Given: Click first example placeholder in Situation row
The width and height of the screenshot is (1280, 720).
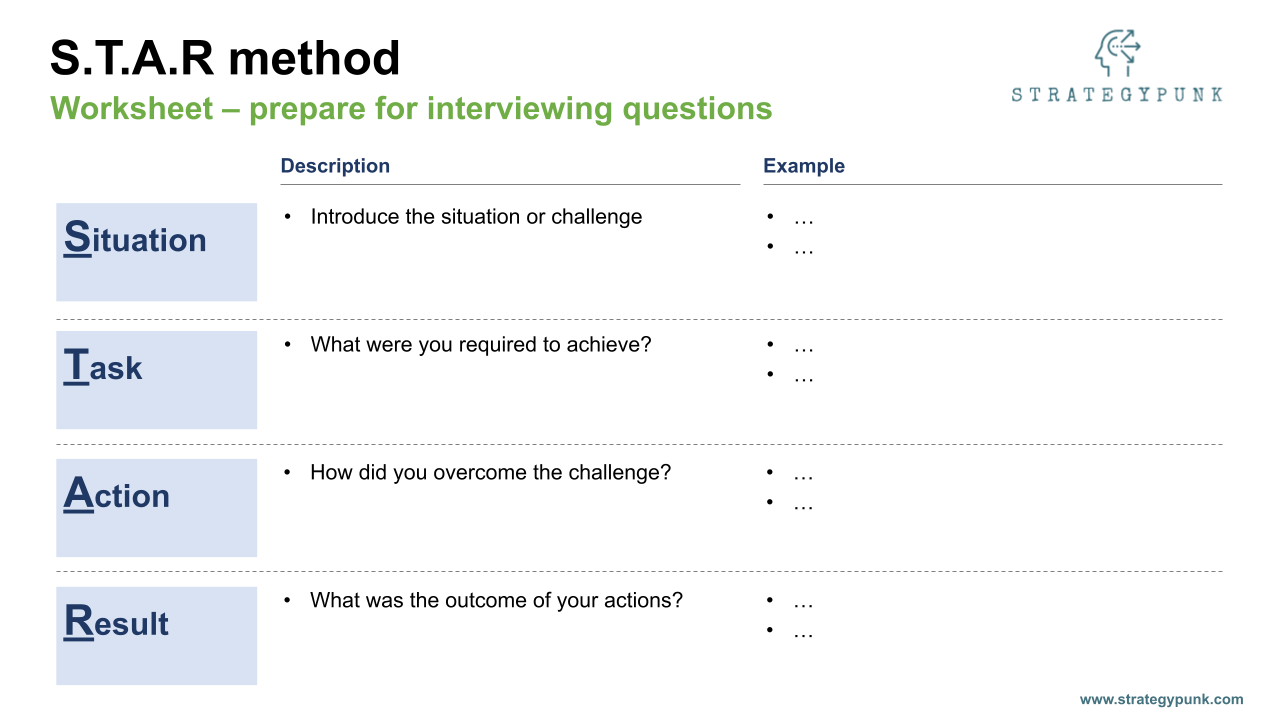Looking at the screenshot, I should (x=803, y=218).
